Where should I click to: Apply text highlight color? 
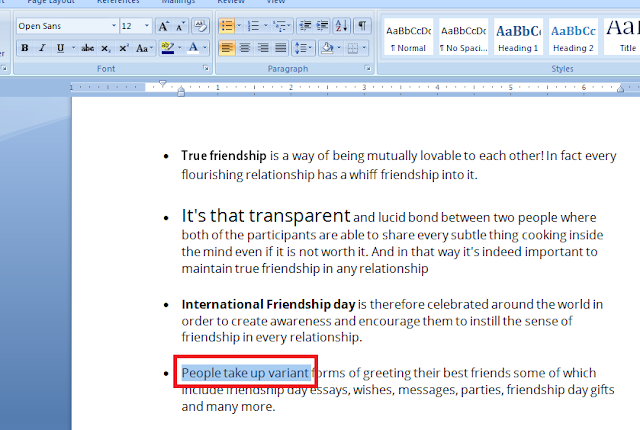(x=167, y=48)
